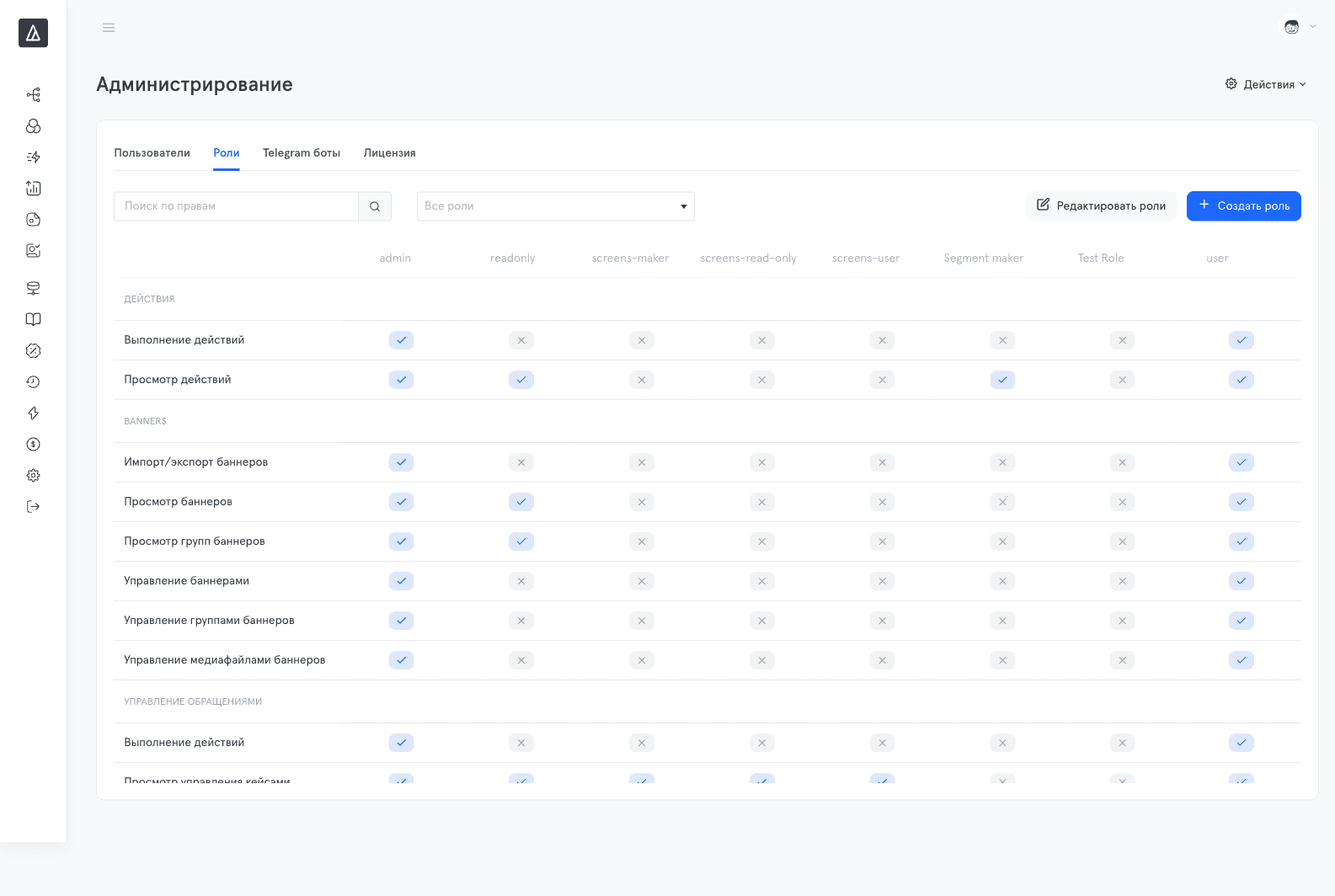Screen dimensions: 1335x896
Task: Focus the Поиск по правам search field
Action: click(x=237, y=206)
